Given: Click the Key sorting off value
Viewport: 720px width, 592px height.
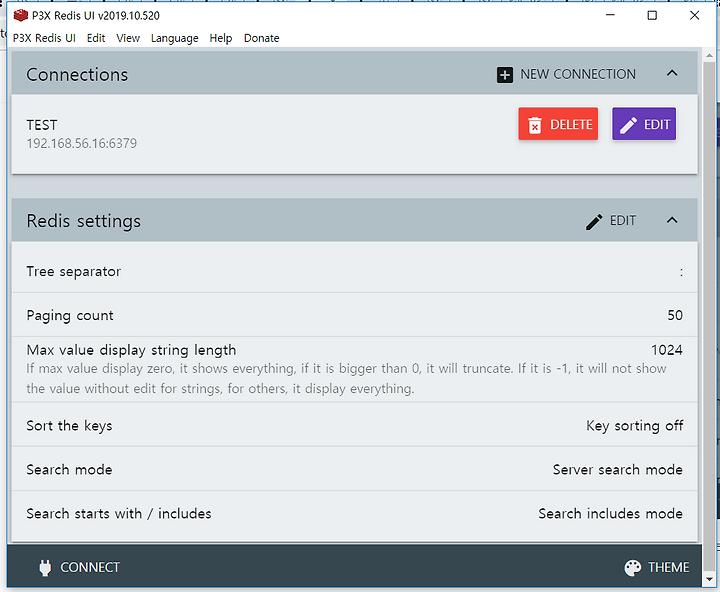Looking at the screenshot, I should click(x=635, y=426).
